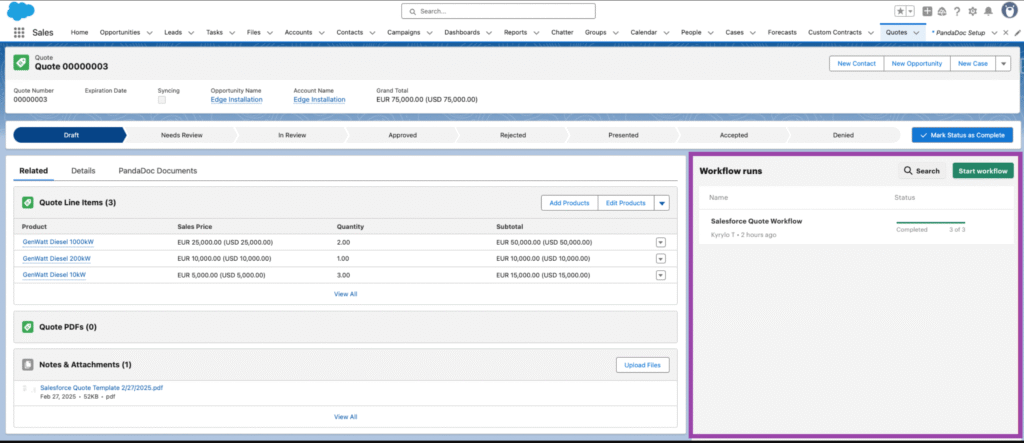Expand Quotes nav tab dropdown

[x=916, y=32]
